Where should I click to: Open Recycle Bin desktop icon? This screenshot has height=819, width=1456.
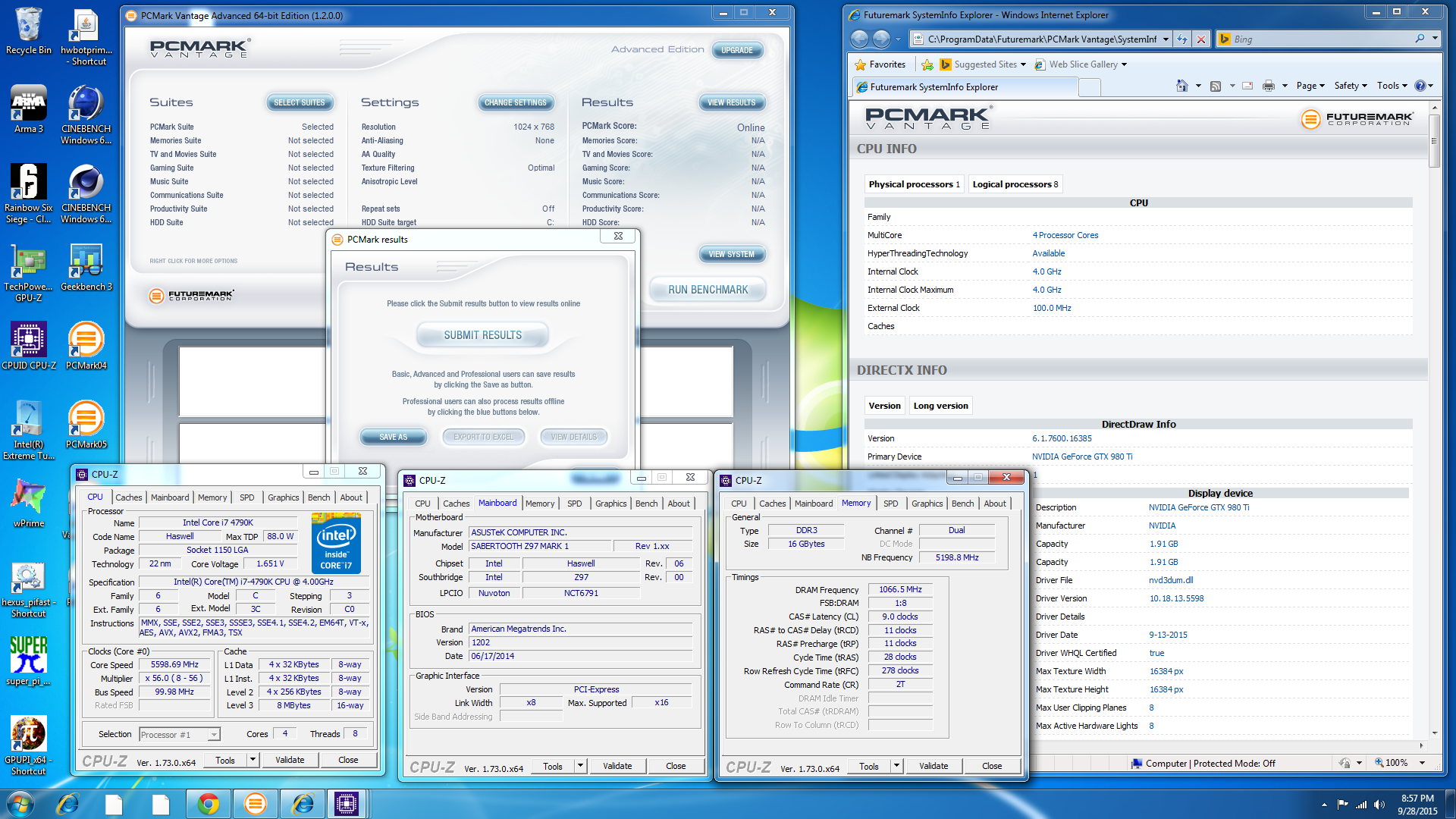29,32
